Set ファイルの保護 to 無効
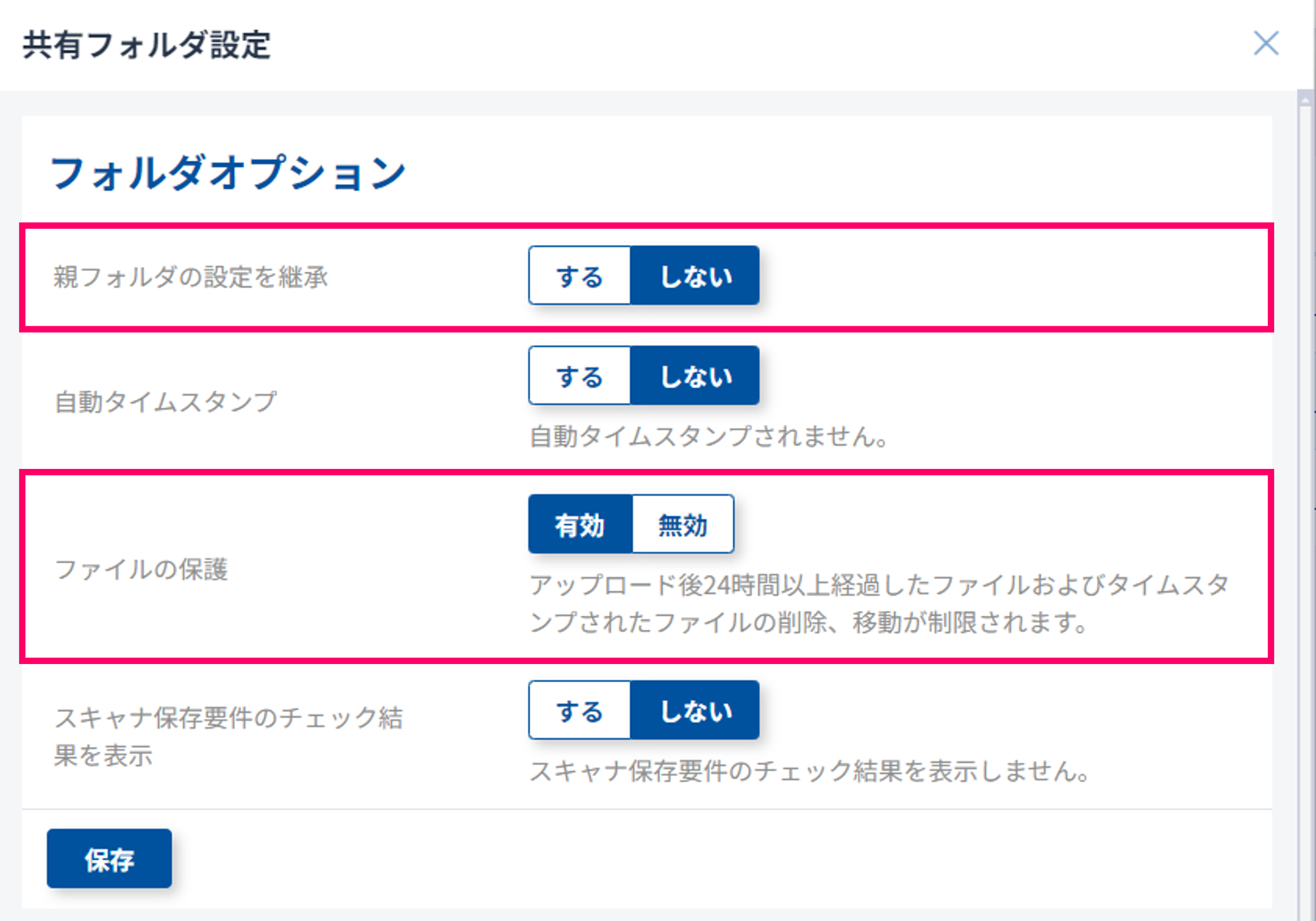Viewport: 1316px width, 921px height. (683, 524)
